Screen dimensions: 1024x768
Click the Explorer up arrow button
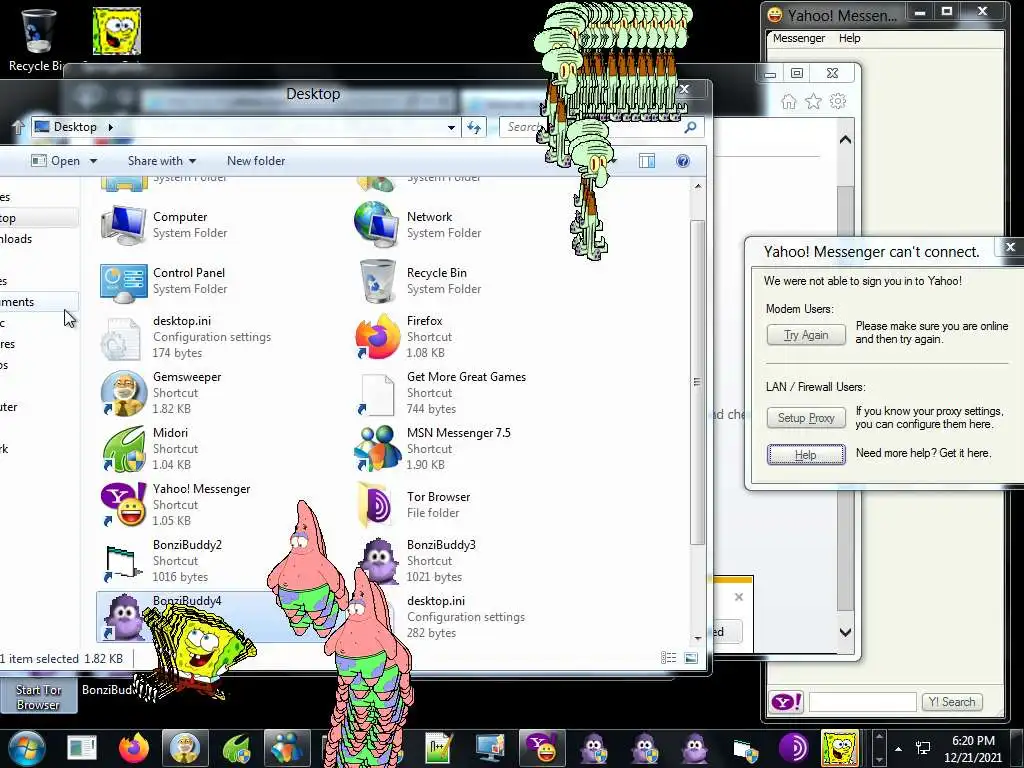(18, 127)
